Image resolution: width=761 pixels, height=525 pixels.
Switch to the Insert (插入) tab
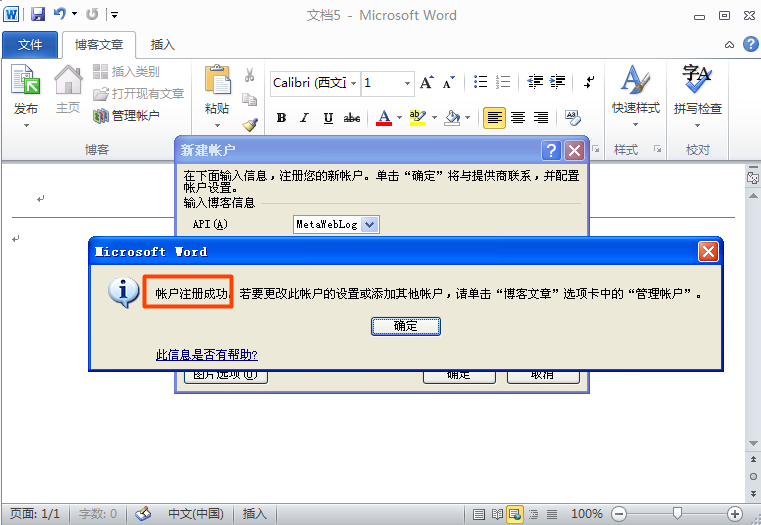[162, 45]
